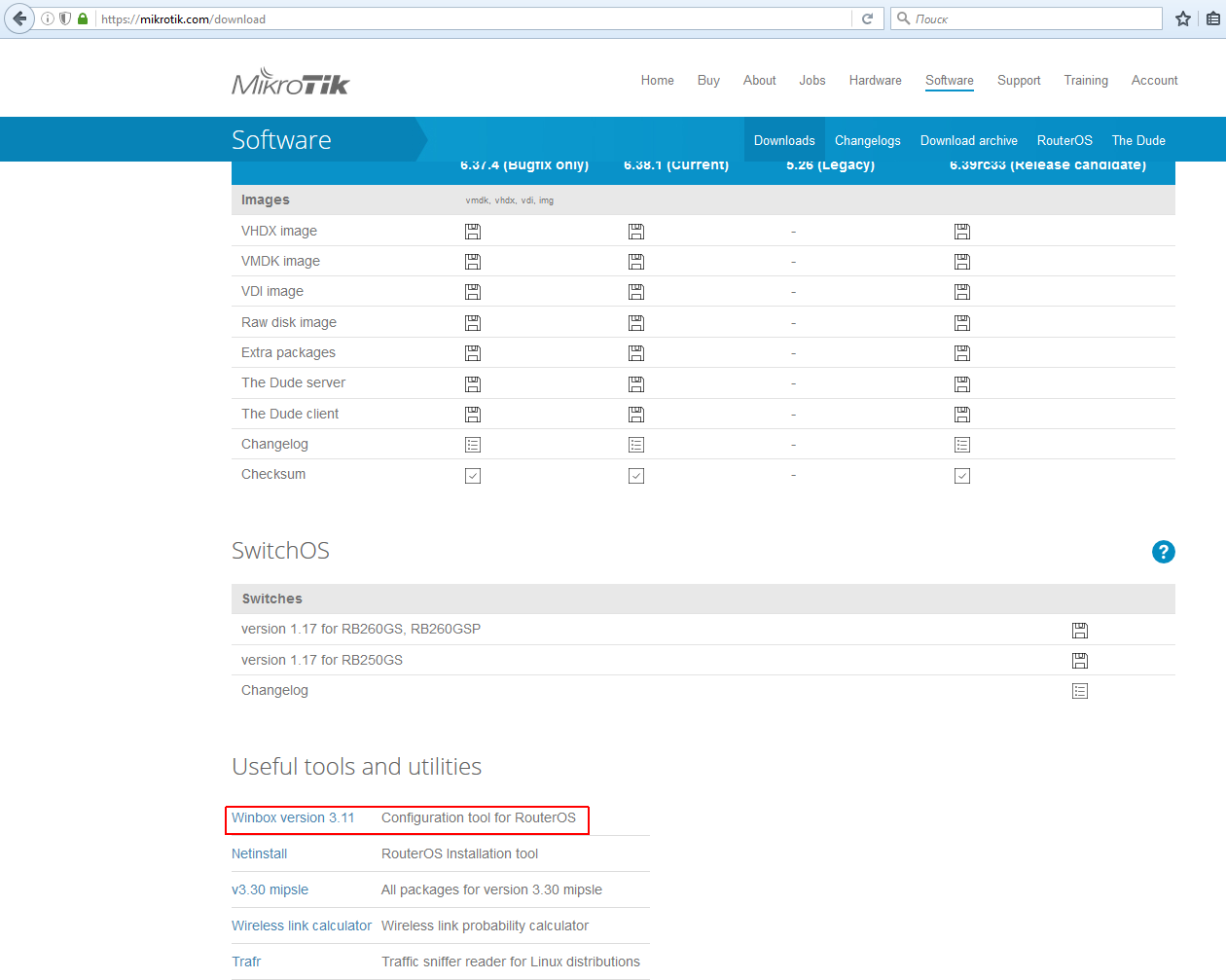Viewport: 1226px width, 980px height.
Task: Download VMDK image for 6.37.4 Bugfix
Action: tap(473, 262)
